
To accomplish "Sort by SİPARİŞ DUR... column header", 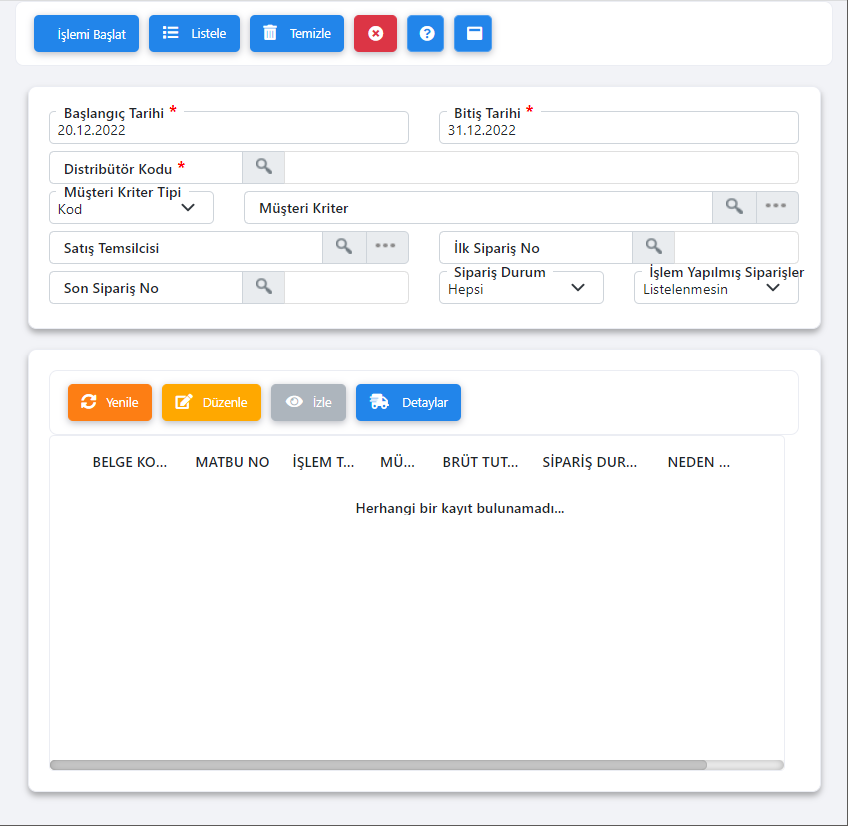I will point(590,462).
